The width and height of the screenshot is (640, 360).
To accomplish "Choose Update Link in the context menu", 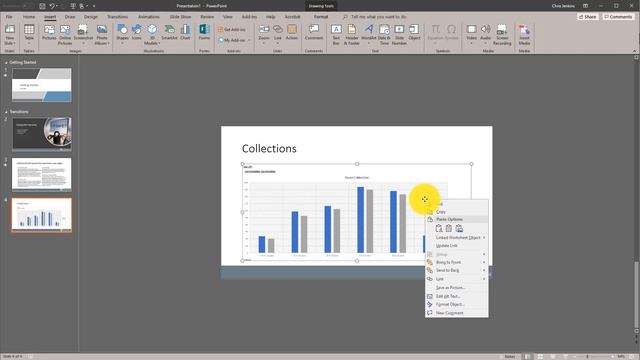I will [456, 246].
